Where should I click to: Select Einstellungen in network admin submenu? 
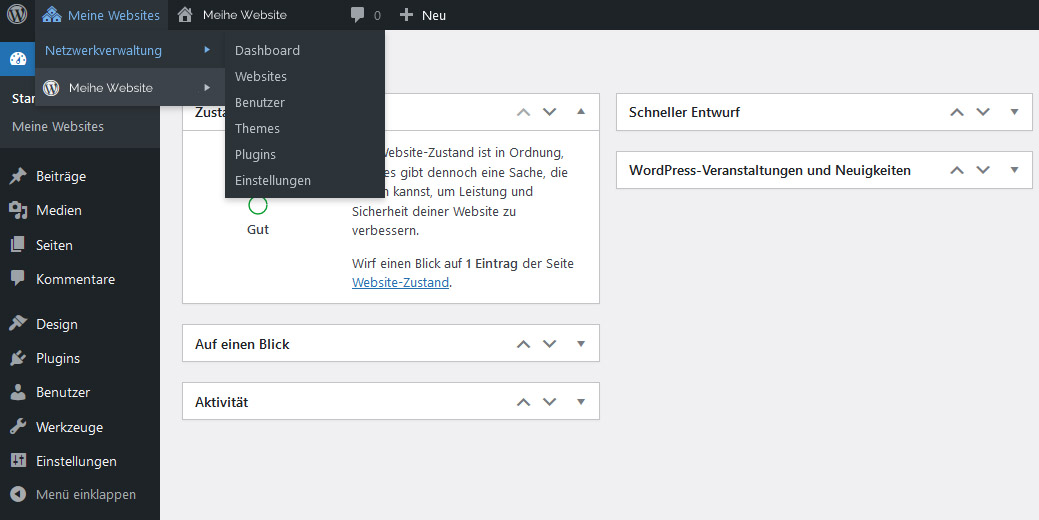272,180
